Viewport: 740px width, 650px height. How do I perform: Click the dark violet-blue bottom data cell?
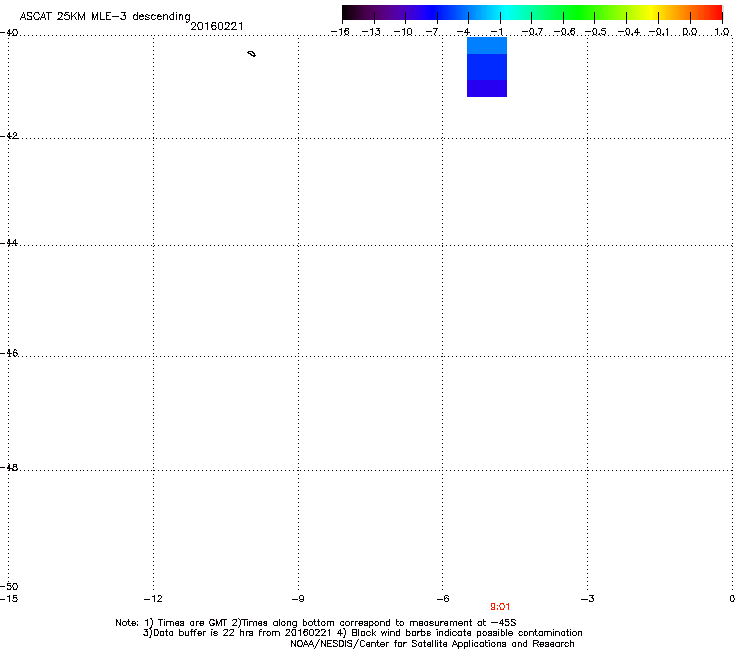pyautogui.click(x=487, y=89)
